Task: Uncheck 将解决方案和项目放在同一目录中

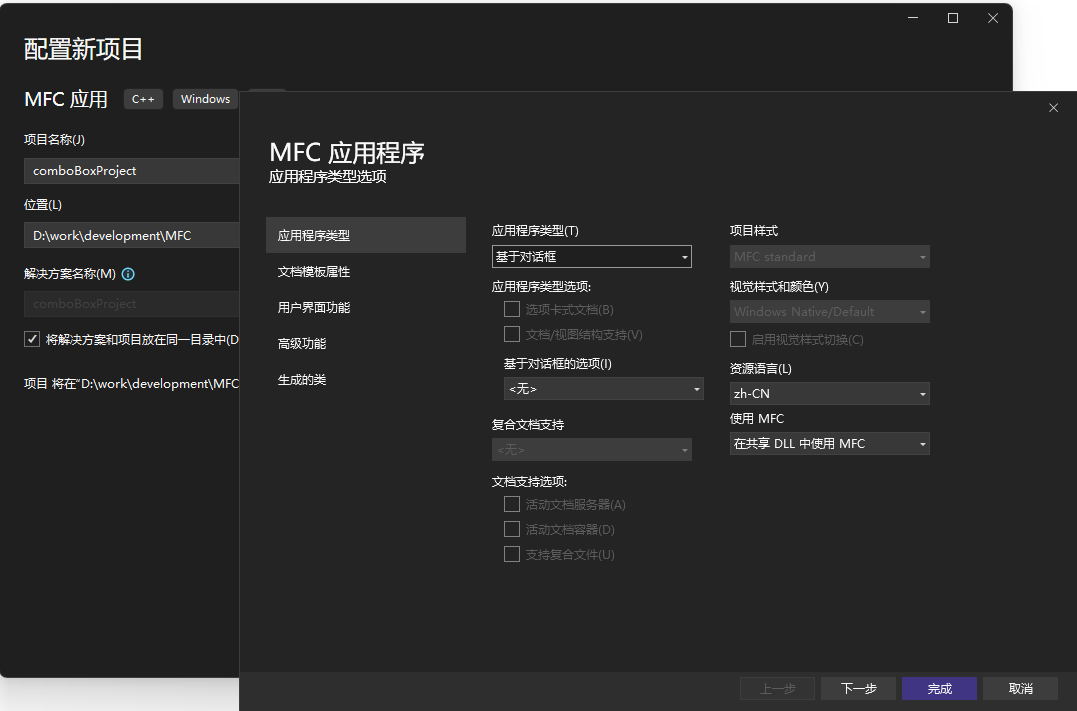Action: [32, 338]
